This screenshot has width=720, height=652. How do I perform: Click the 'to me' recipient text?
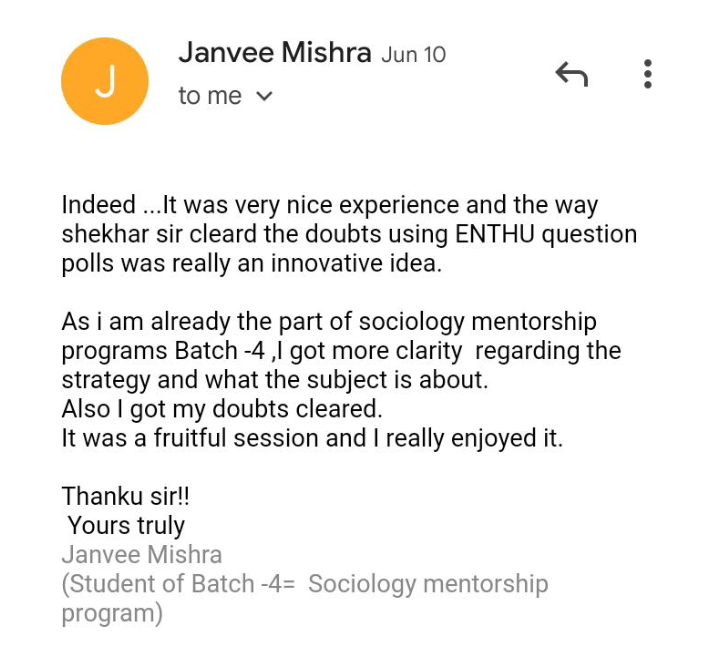click(210, 96)
